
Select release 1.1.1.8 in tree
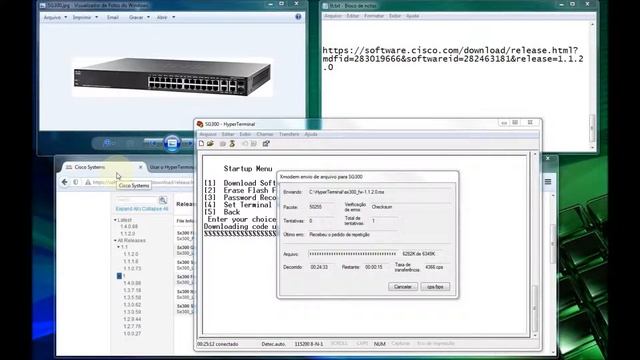(131, 261)
